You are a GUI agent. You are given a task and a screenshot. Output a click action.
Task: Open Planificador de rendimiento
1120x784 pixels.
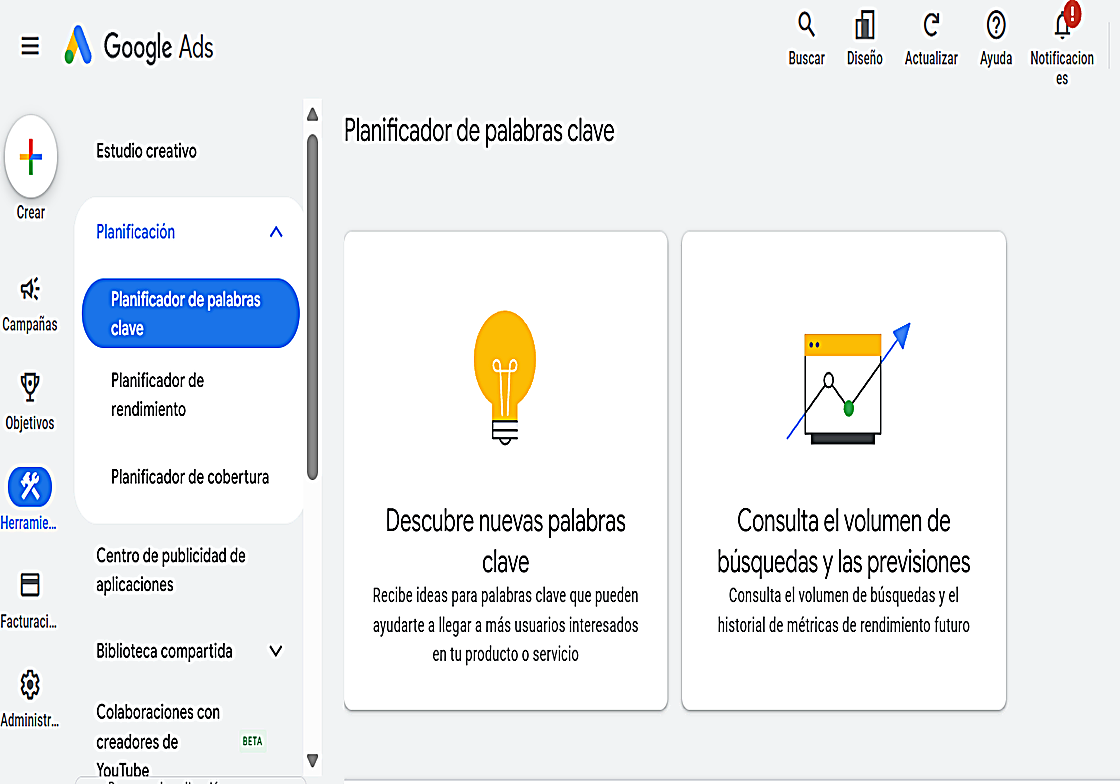(x=158, y=395)
